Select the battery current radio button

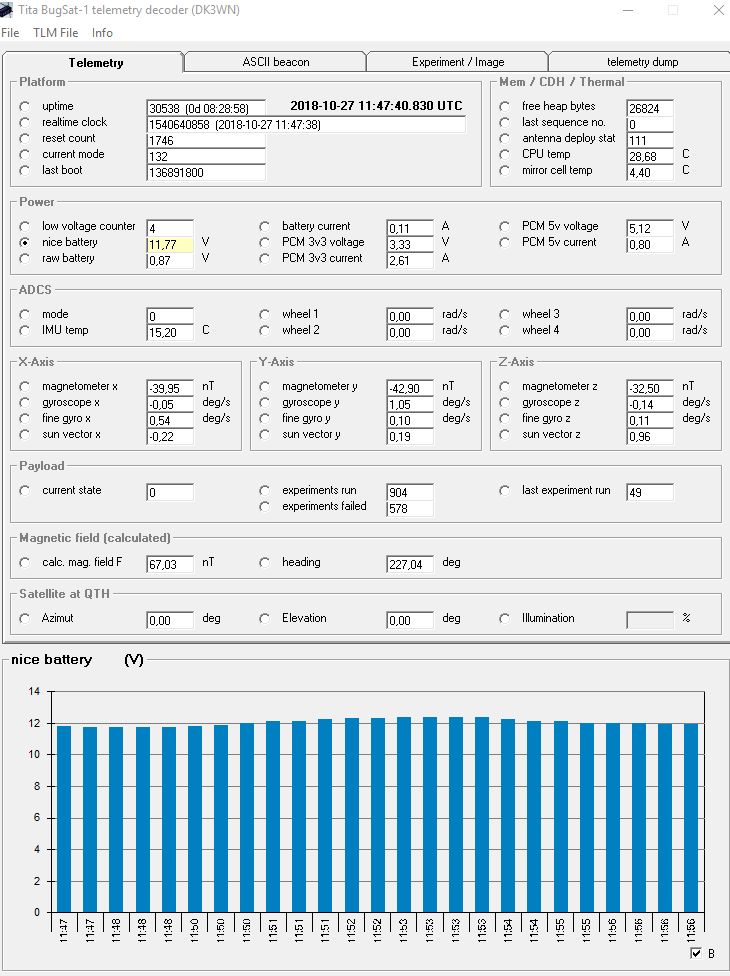pos(265,227)
